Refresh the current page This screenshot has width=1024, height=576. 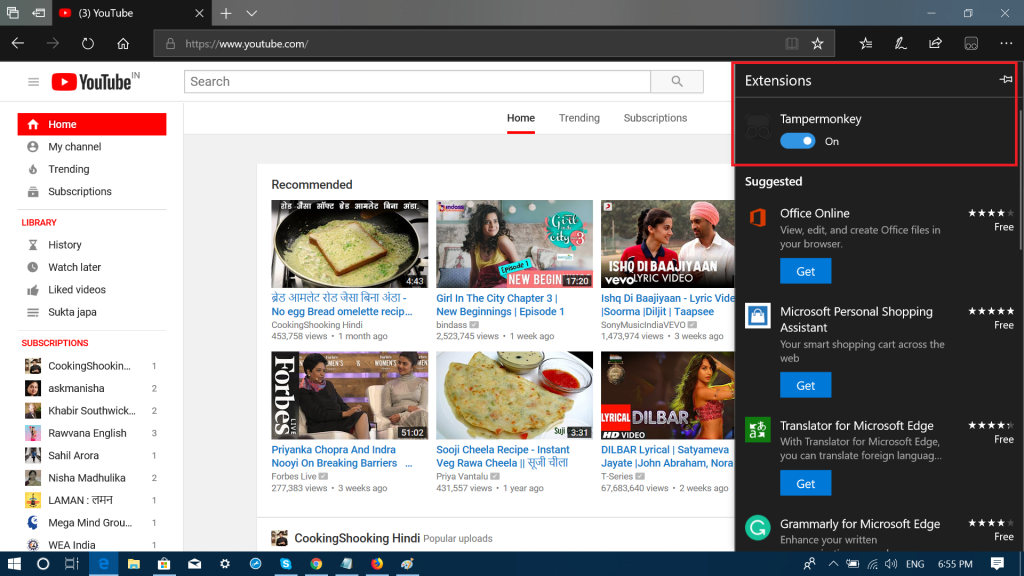click(x=88, y=44)
